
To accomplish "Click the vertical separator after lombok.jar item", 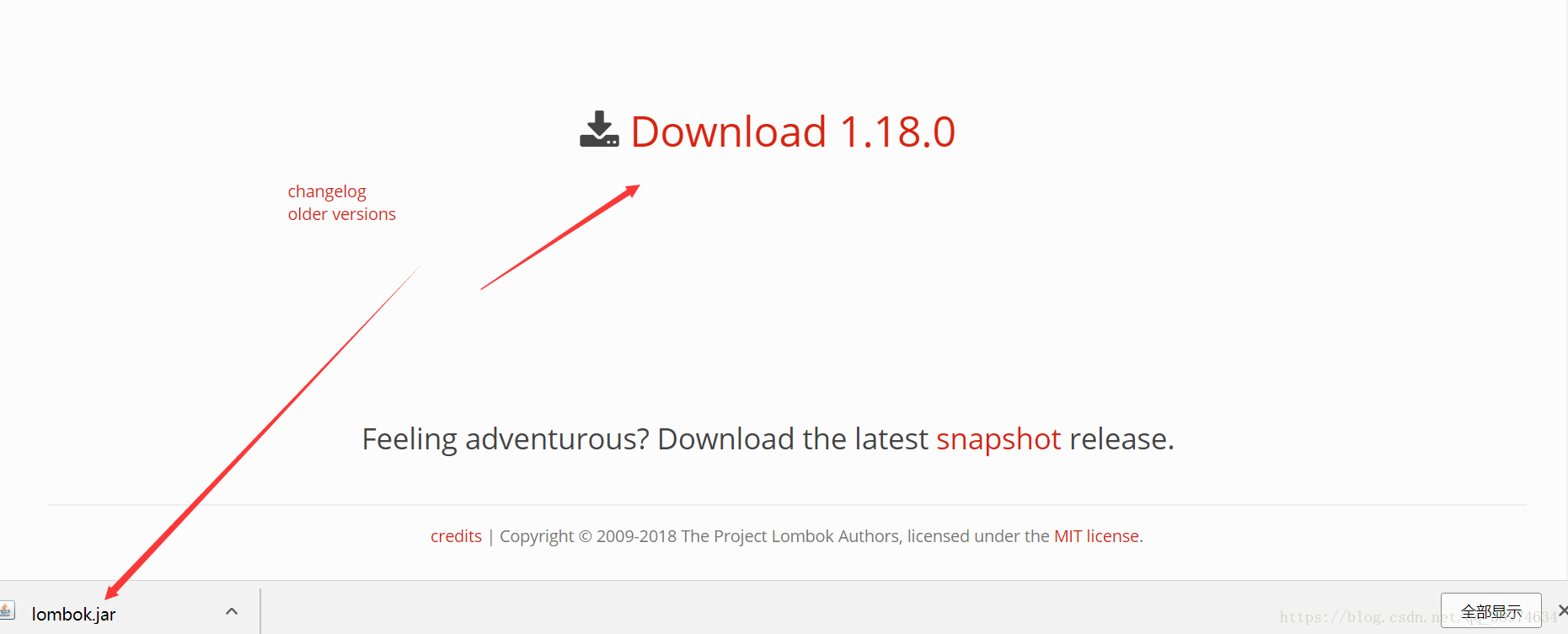I will coord(260,611).
